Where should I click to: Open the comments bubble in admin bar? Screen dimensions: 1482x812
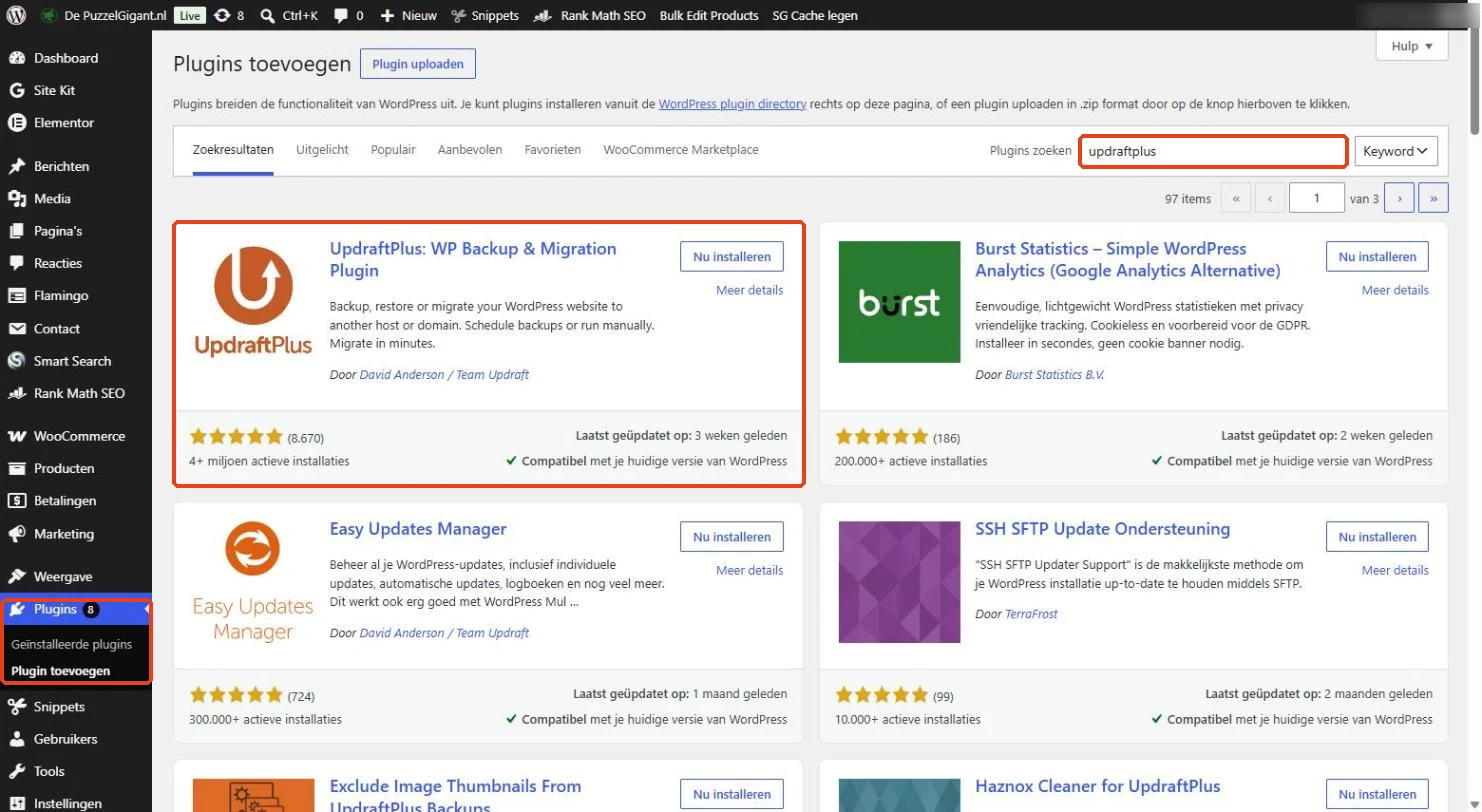pos(348,15)
